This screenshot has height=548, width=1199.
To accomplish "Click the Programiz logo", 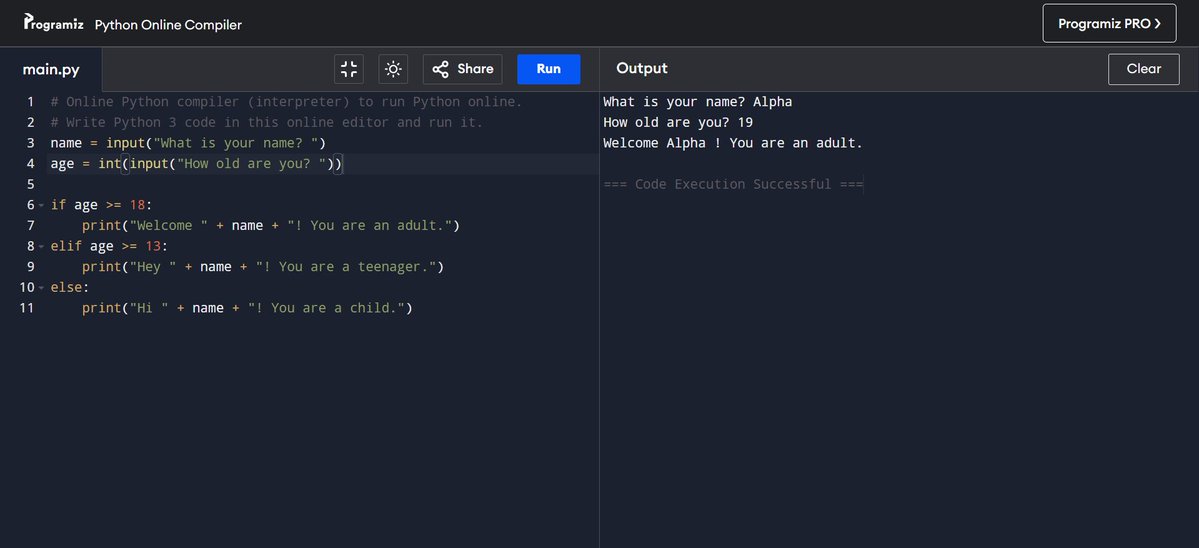I will (x=54, y=23).
